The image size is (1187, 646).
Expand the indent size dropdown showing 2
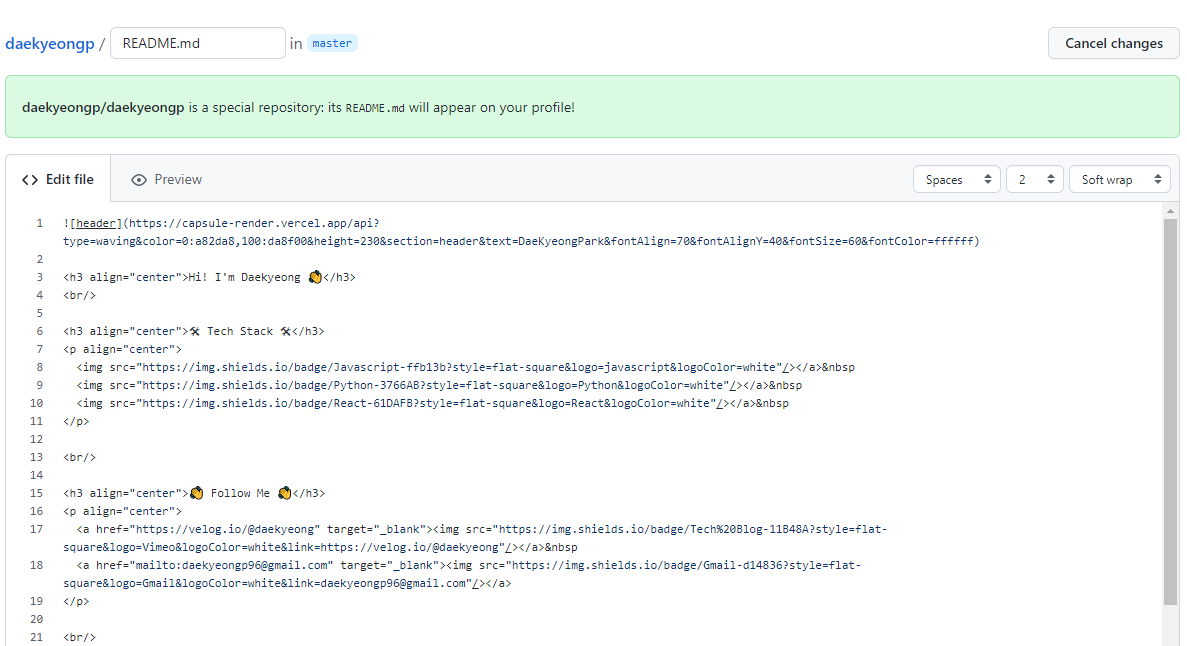point(1034,180)
